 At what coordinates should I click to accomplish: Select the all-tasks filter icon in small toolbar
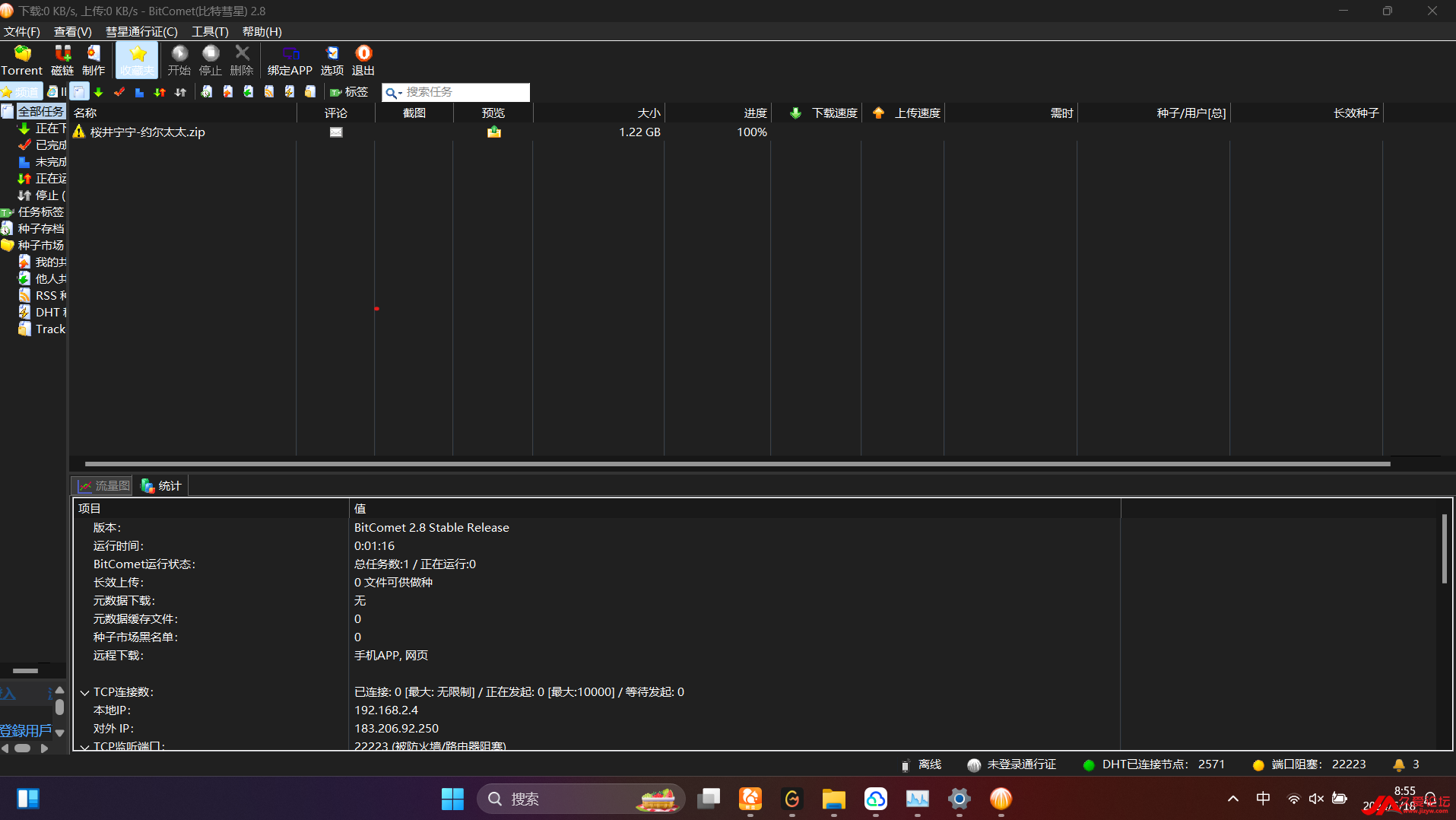click(x=79, y=92)
